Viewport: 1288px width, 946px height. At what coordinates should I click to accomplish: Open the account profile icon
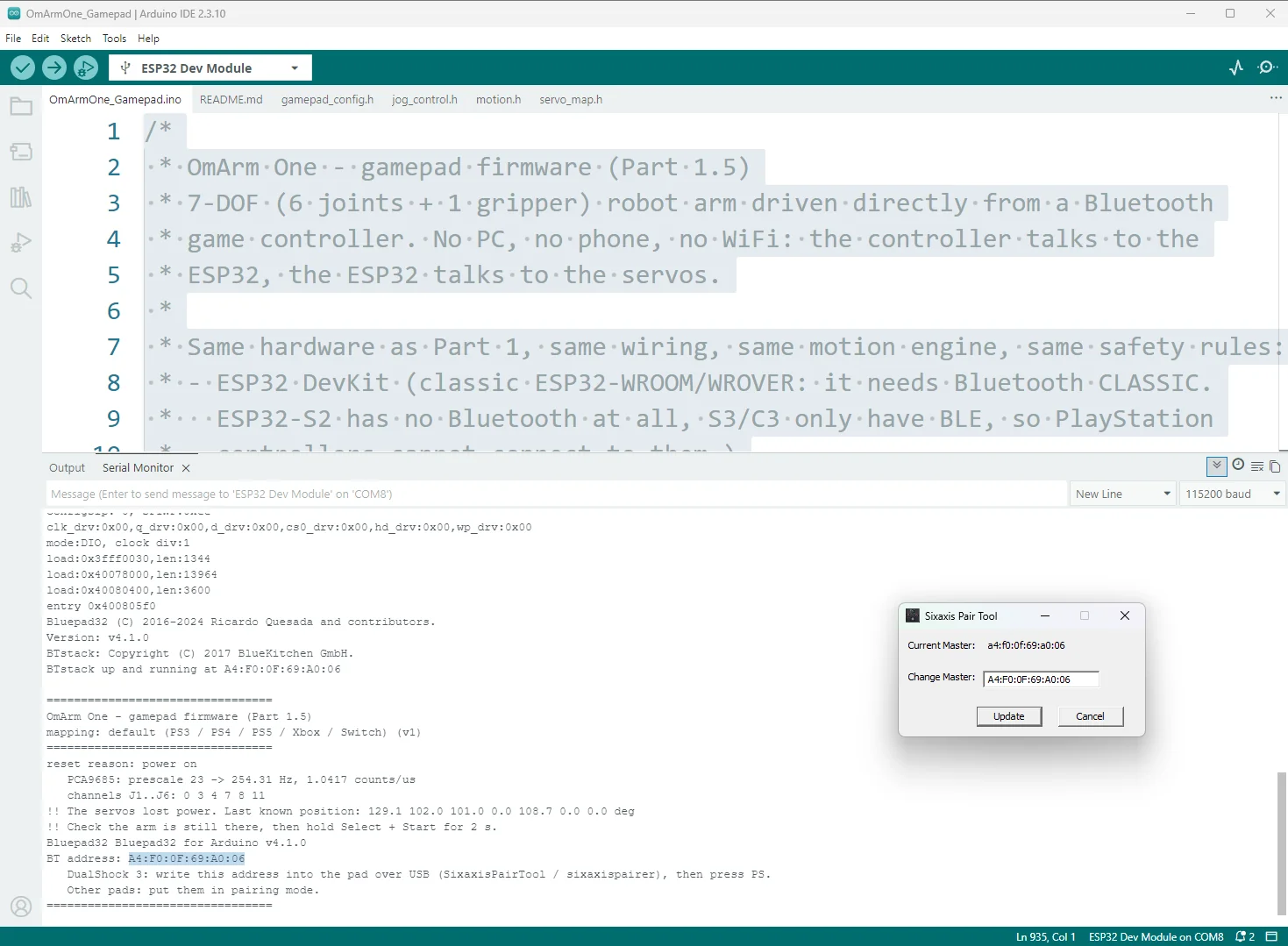(21, 907)
